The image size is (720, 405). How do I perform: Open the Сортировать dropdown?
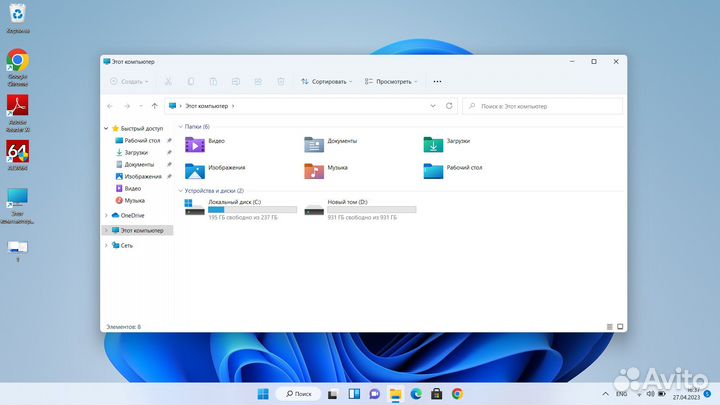click(x=326, y=82)
